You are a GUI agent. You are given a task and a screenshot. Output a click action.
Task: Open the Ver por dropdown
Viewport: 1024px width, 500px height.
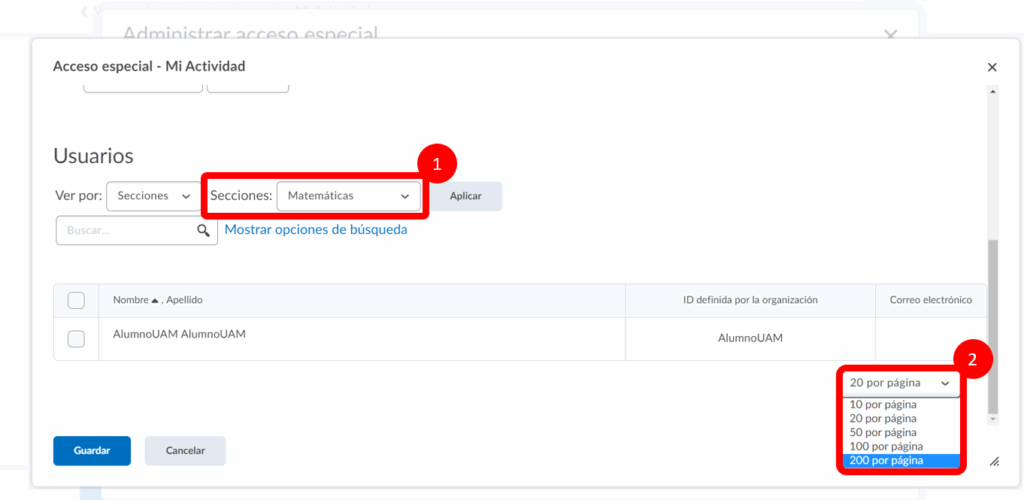tap(152, 196)
